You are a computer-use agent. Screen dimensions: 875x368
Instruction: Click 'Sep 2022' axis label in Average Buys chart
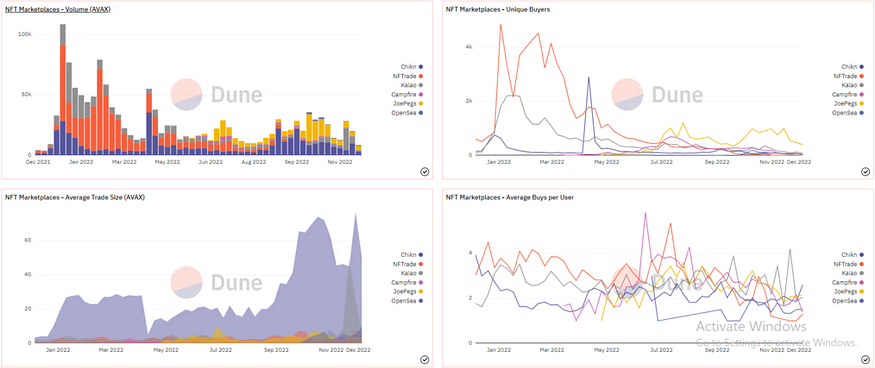pos(717,350)
